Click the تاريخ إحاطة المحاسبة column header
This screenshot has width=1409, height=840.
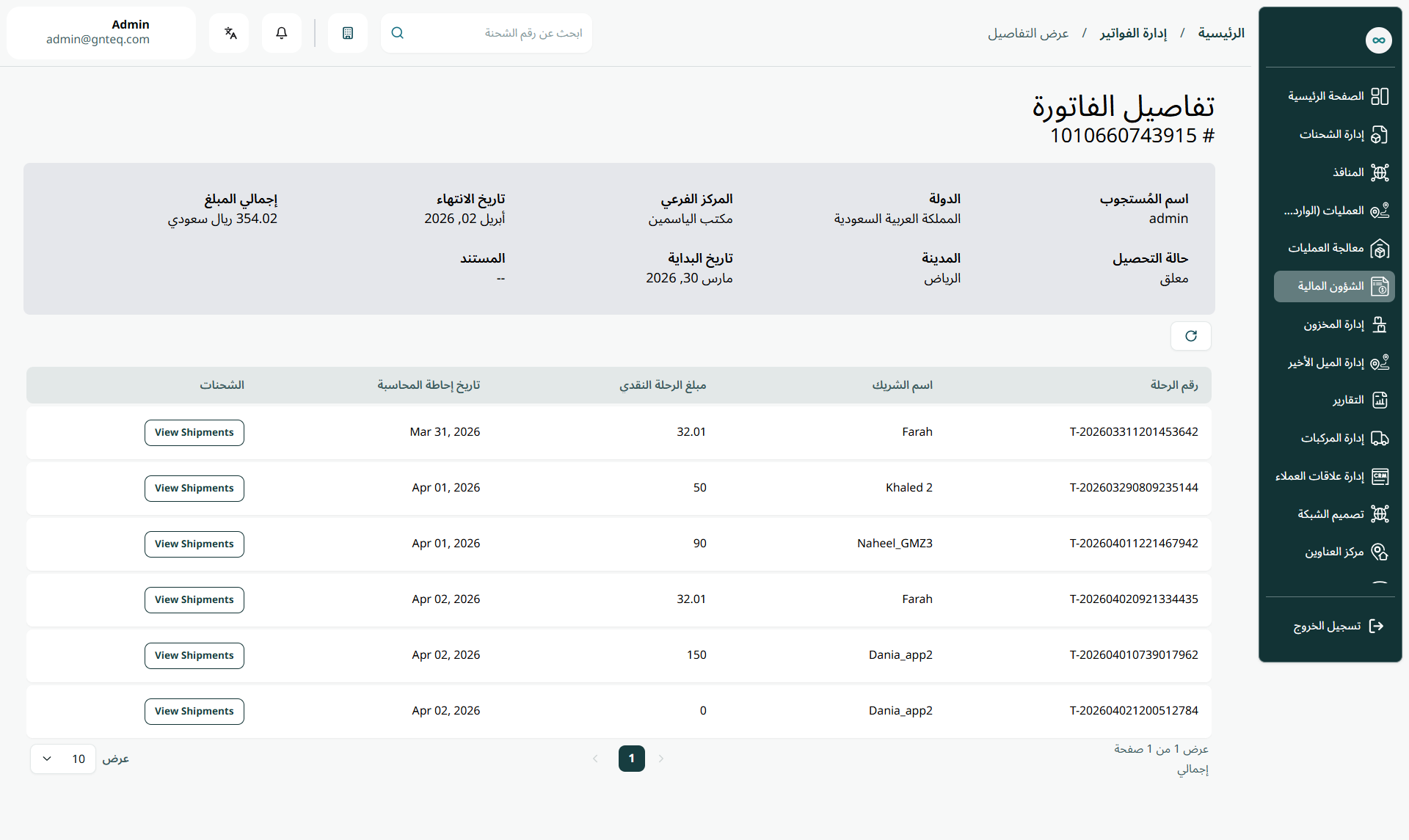pyautogui.click(x=429, y=385)
